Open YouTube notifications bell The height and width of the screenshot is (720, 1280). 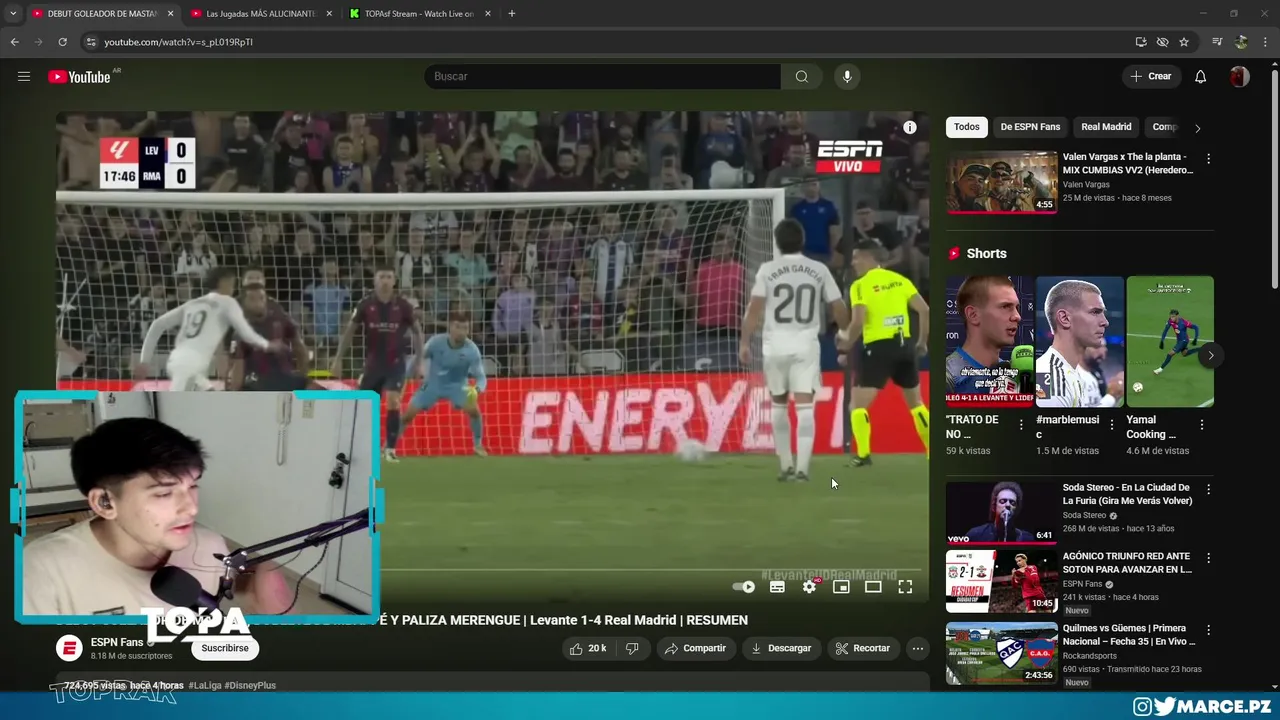[x=1200, y=76]
